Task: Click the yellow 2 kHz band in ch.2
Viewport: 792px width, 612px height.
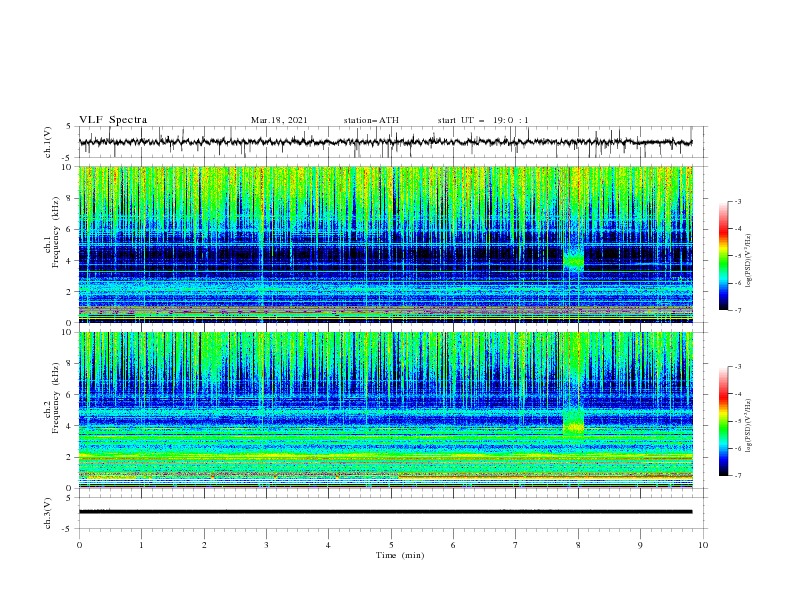Action: (x=385, y=456)
